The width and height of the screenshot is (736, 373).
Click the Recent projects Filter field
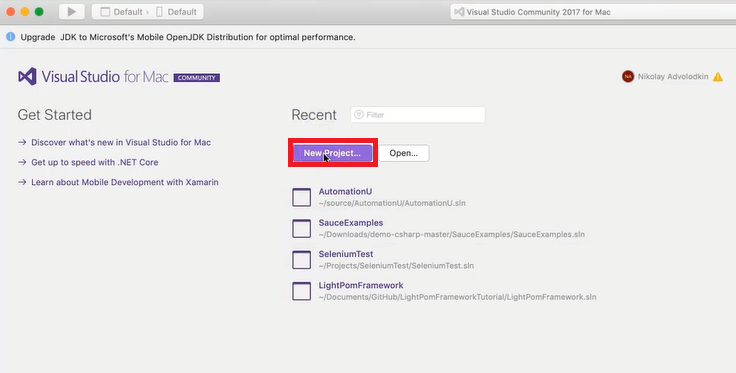point(418,114)
